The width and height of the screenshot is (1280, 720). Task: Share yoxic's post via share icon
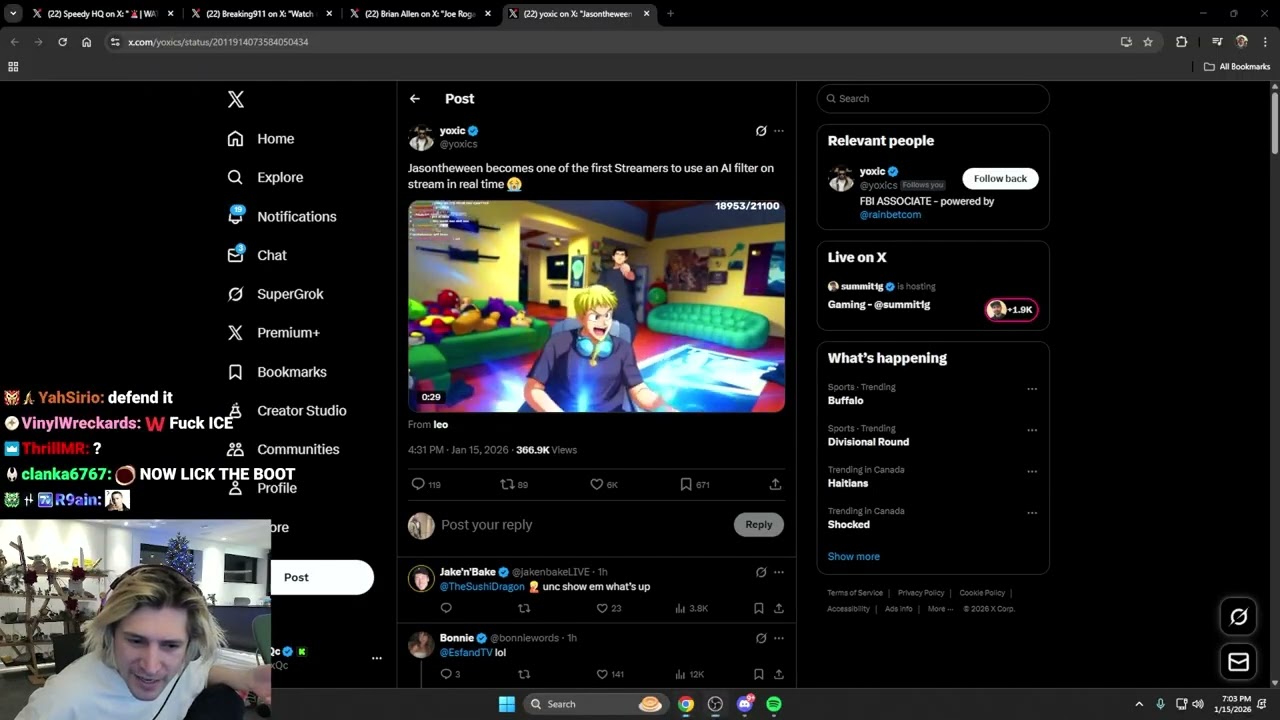coord(775,484)
